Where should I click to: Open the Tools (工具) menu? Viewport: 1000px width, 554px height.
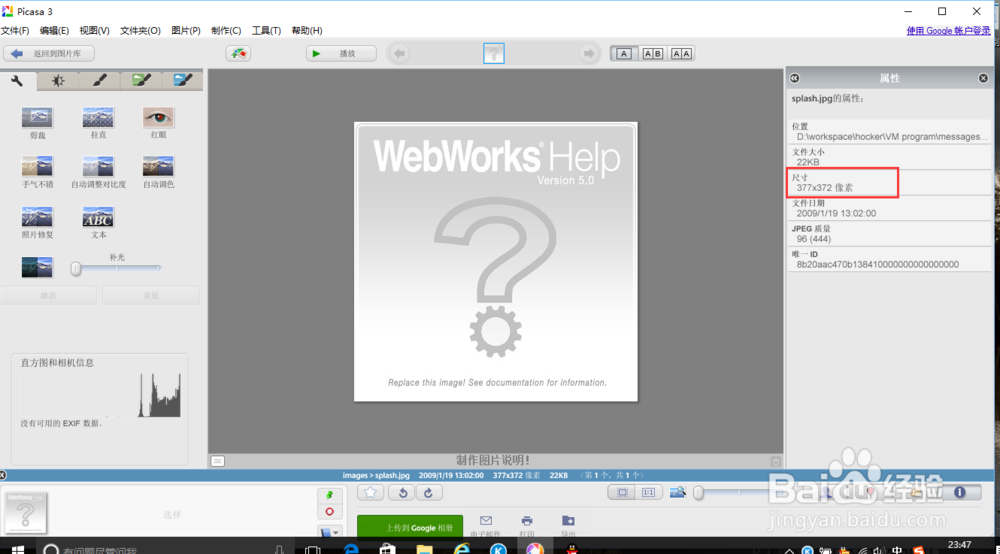click(x=266, y=31)
